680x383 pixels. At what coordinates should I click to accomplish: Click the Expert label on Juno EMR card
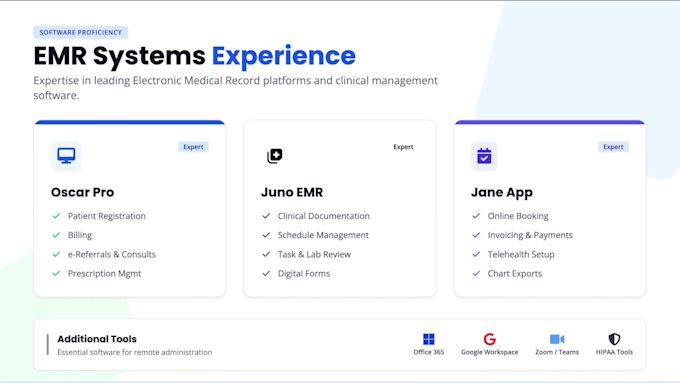coord(403,147)
